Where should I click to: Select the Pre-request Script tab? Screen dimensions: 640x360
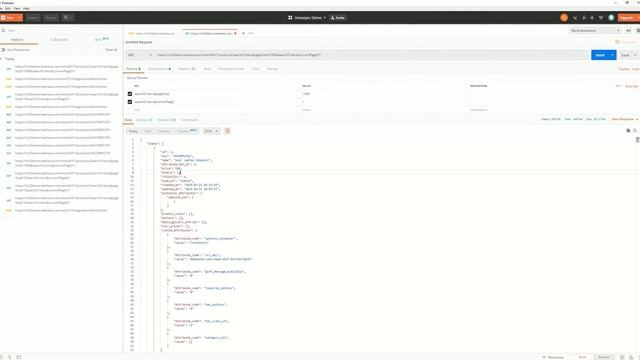pyautogui.click(x=231, y=69)
